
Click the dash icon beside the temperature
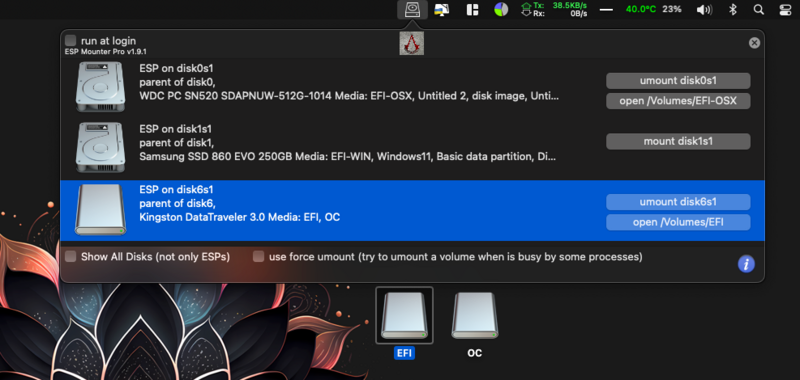point(606,9)
